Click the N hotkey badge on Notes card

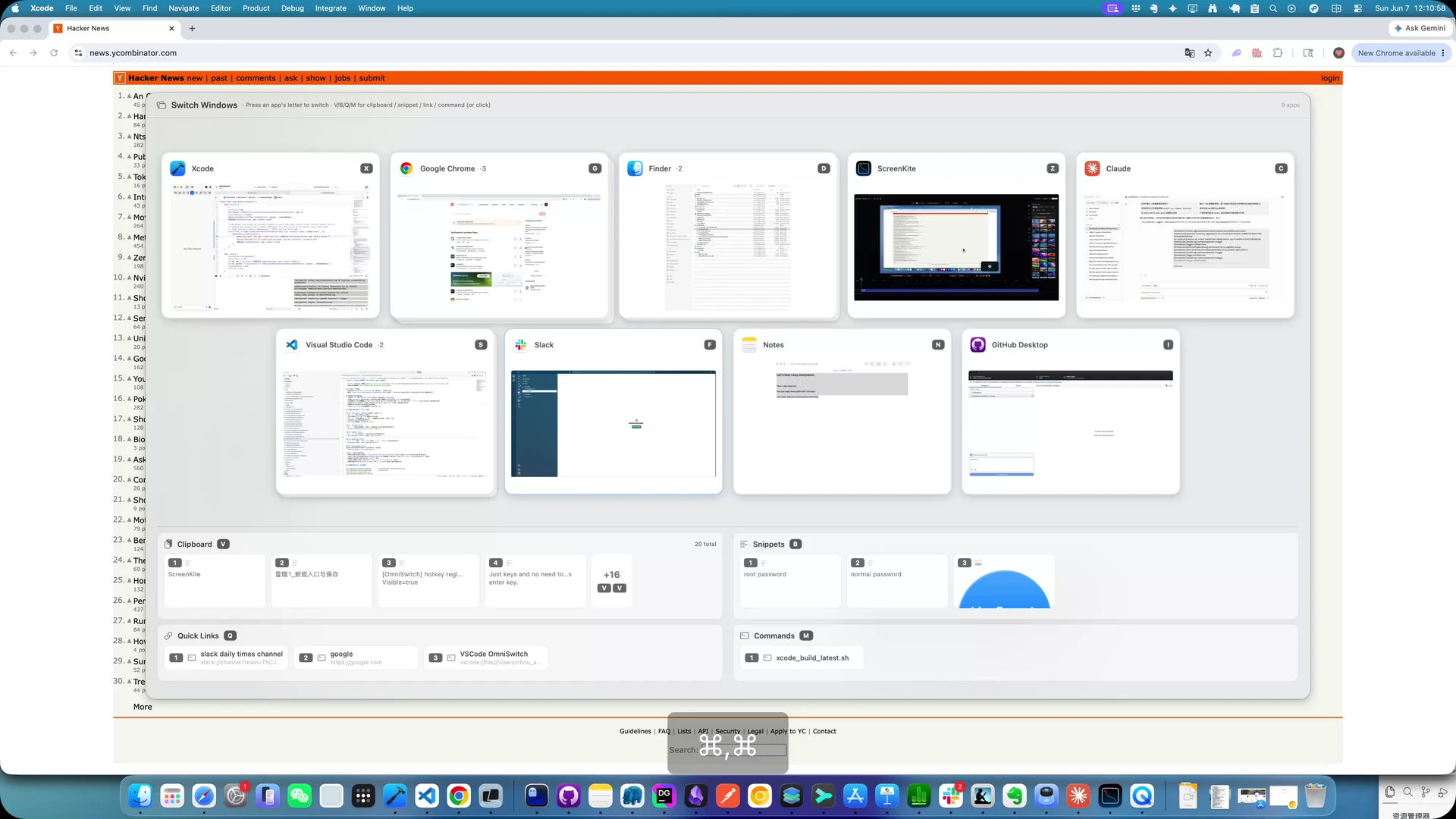pyautogui.click(x=938, y=344)
